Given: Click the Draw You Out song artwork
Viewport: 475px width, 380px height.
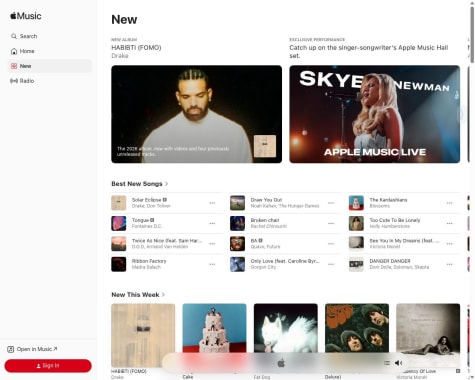Looking at the screenshot, I should (x=237, y=203).
